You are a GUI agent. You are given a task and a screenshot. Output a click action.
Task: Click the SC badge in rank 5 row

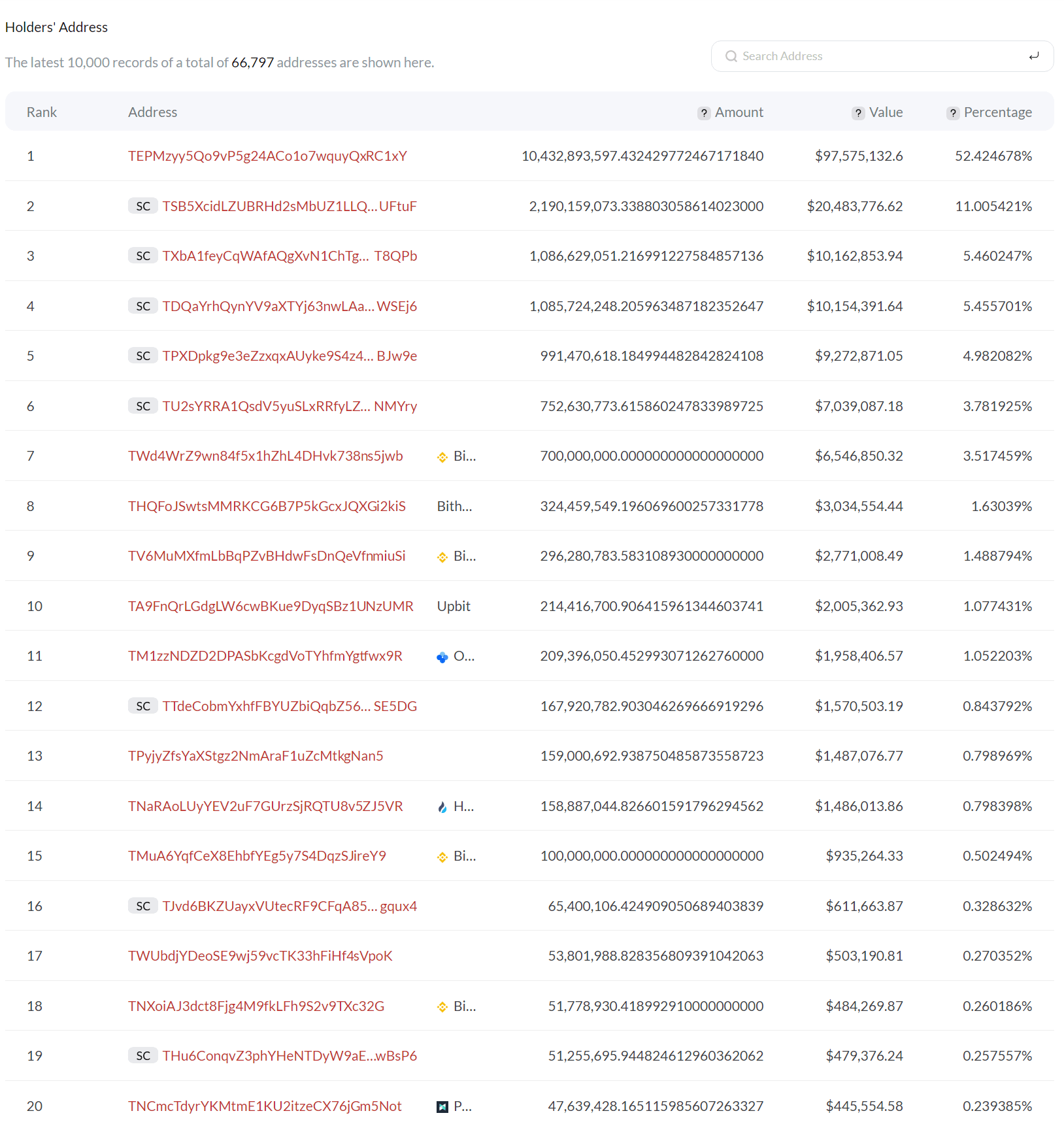(143, 356)
